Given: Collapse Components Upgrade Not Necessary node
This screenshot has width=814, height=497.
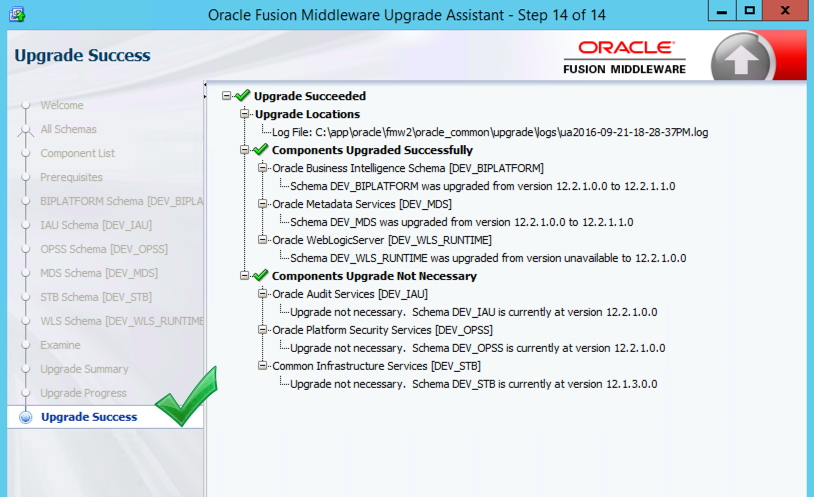Looking at the screenshot, I should [x=245, y=276].
